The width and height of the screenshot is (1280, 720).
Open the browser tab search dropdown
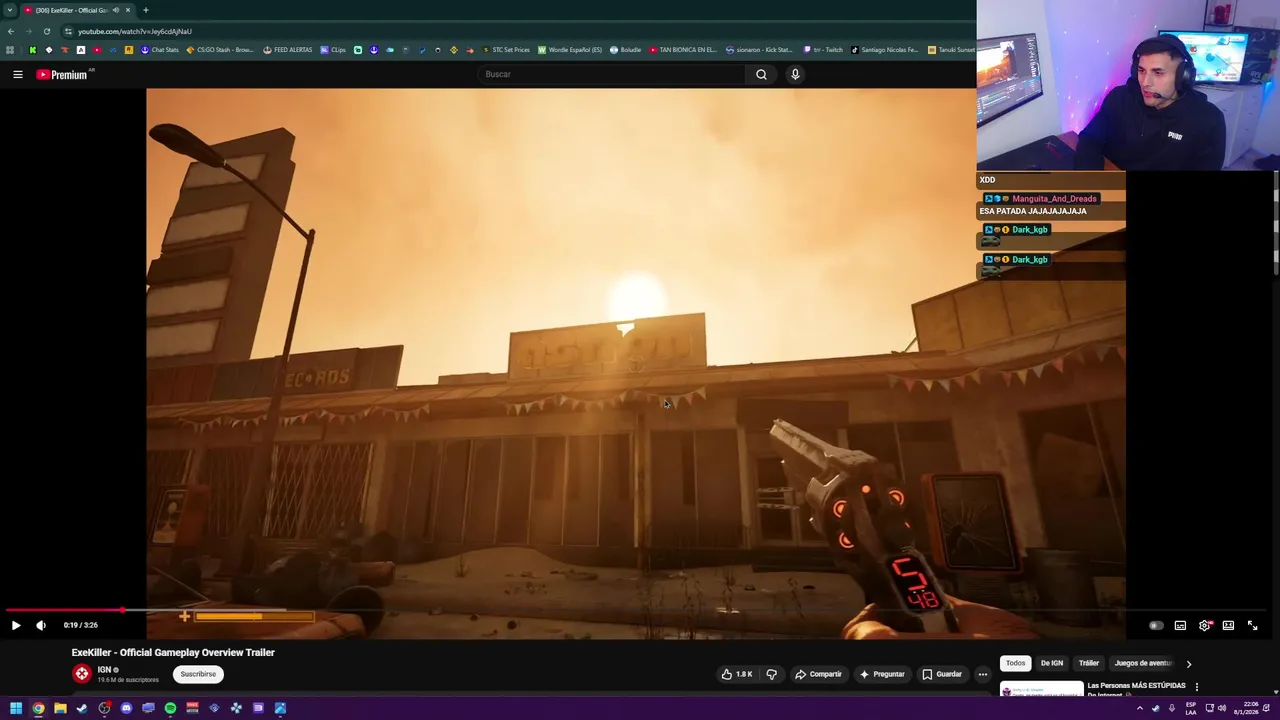[x=9, y=10]
